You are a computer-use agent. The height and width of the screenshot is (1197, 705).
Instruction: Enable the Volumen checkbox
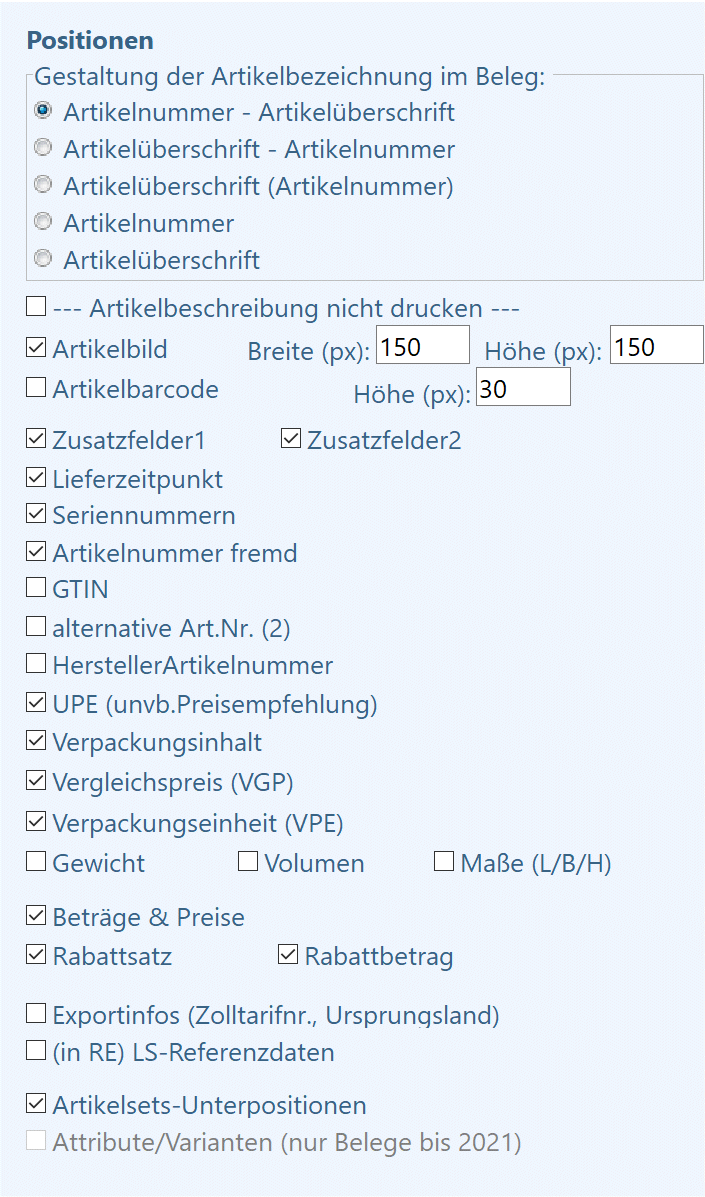point(248,862)
